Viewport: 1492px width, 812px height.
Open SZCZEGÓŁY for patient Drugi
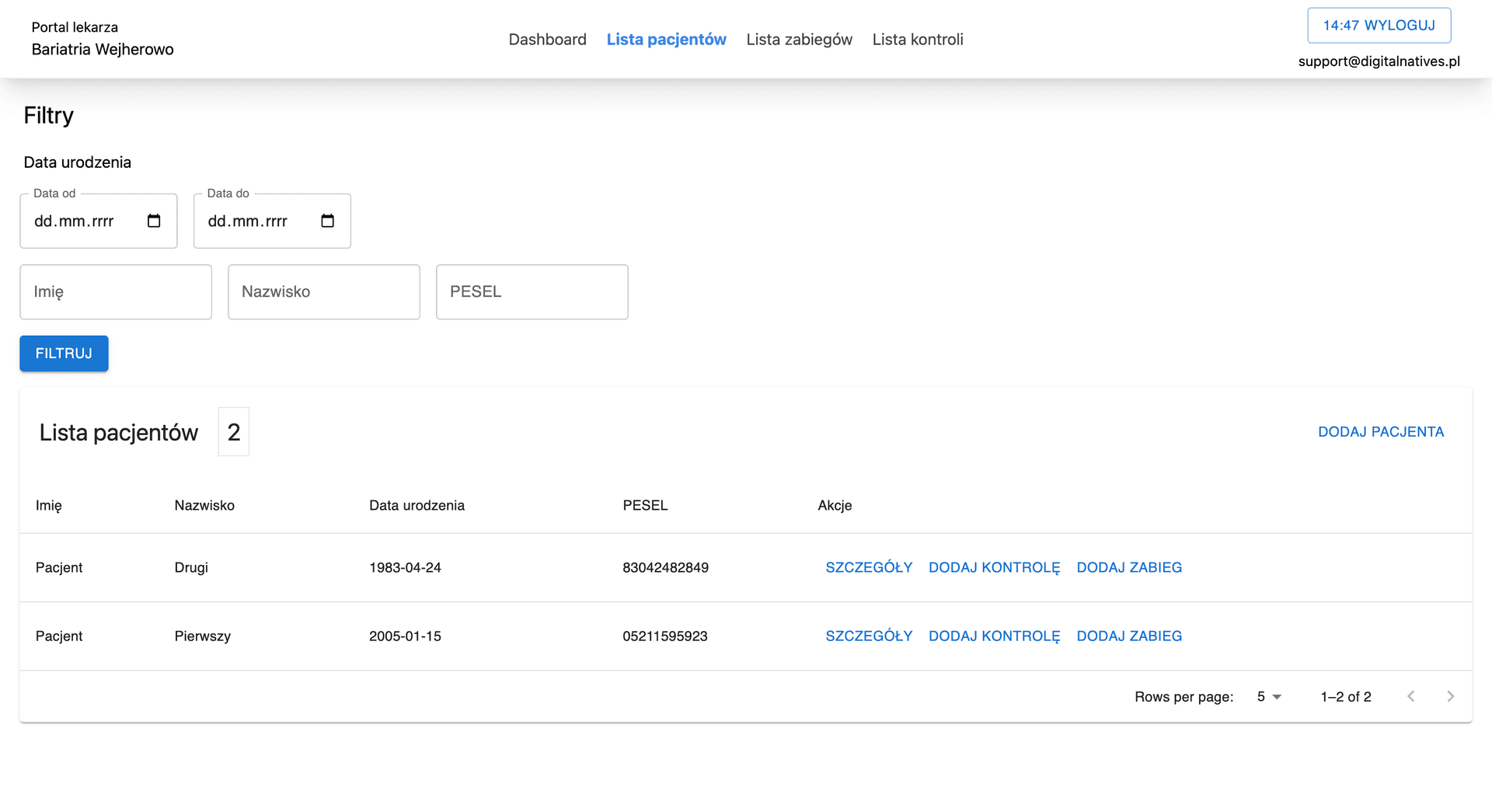click(869, 568)
